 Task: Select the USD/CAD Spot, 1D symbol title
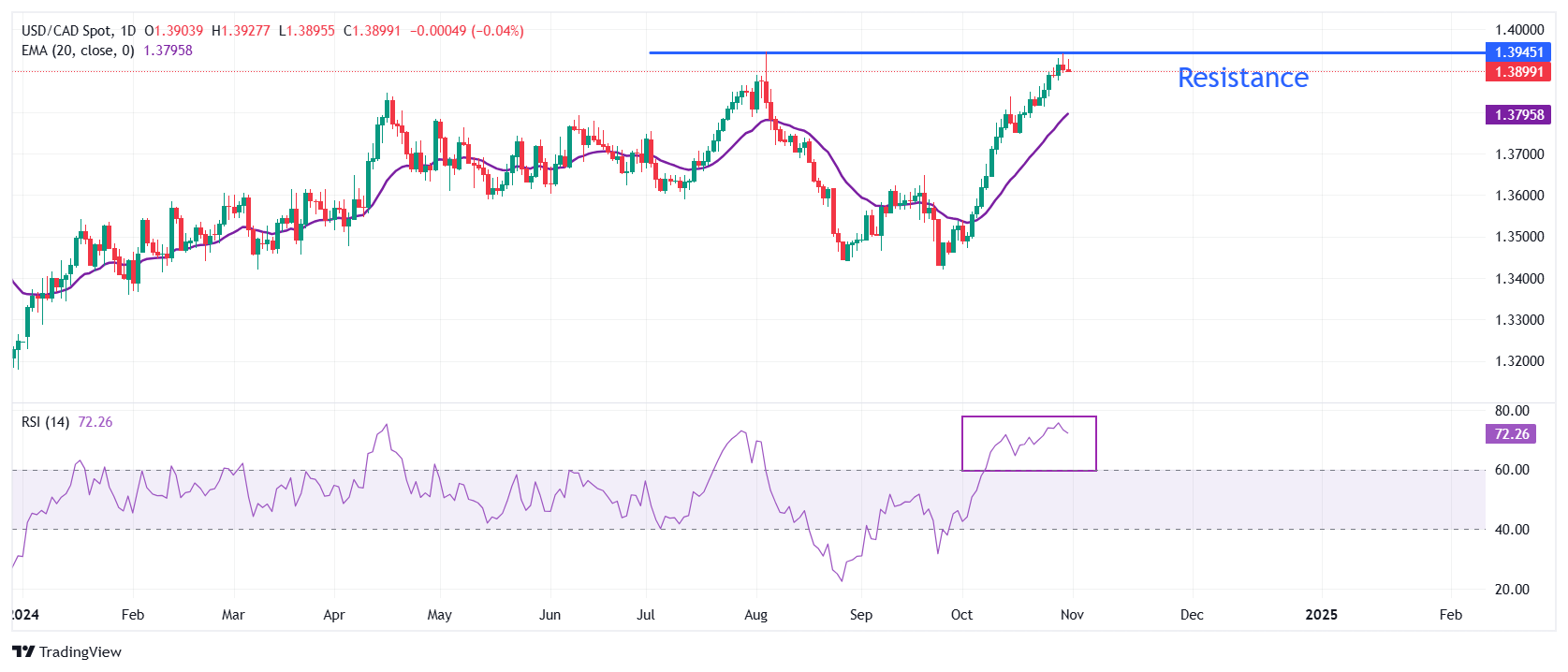pyautogui.click(x=79, y=31)
